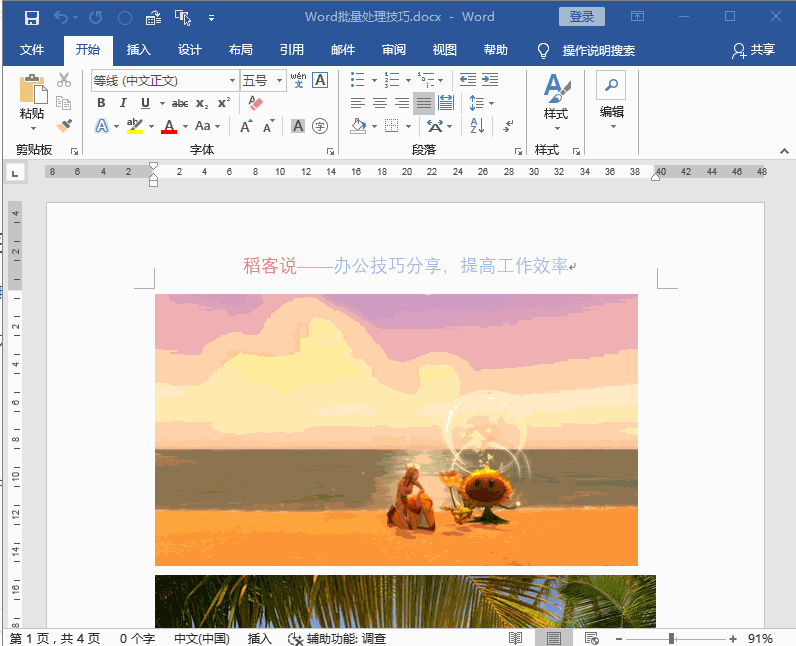Apply the red font color
796x646 pixels.
(169, 126)
